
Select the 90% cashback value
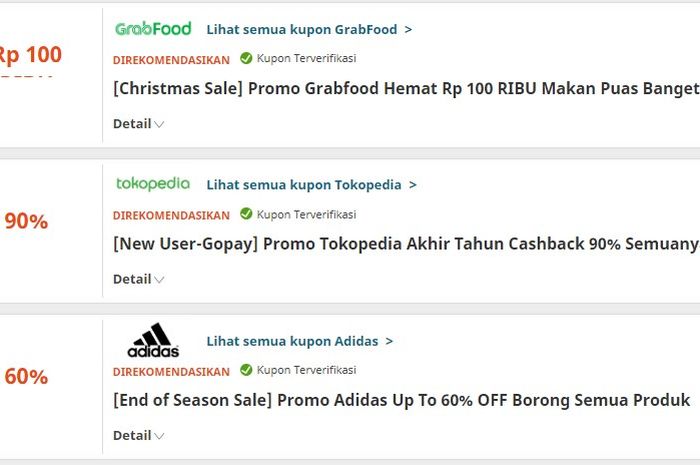26,221
